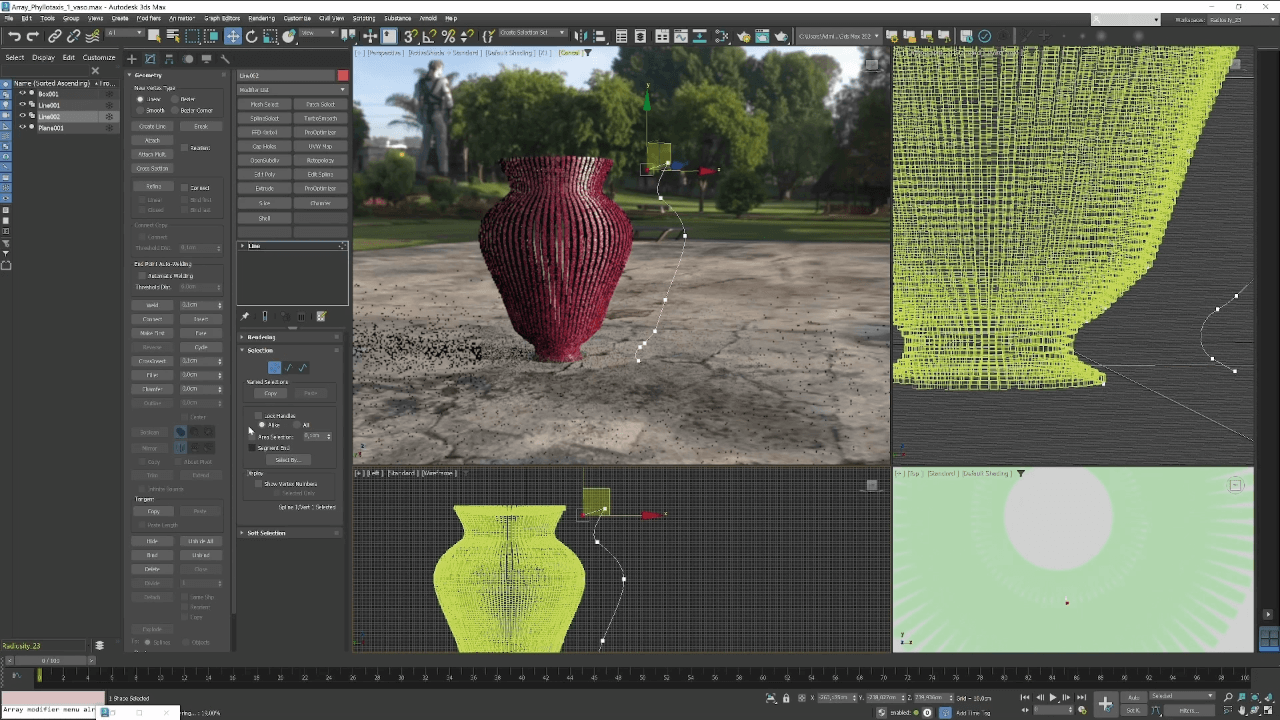Click the Unhide All button
The height and width of the screenshot is (720, 1280).
click(200, 541)
